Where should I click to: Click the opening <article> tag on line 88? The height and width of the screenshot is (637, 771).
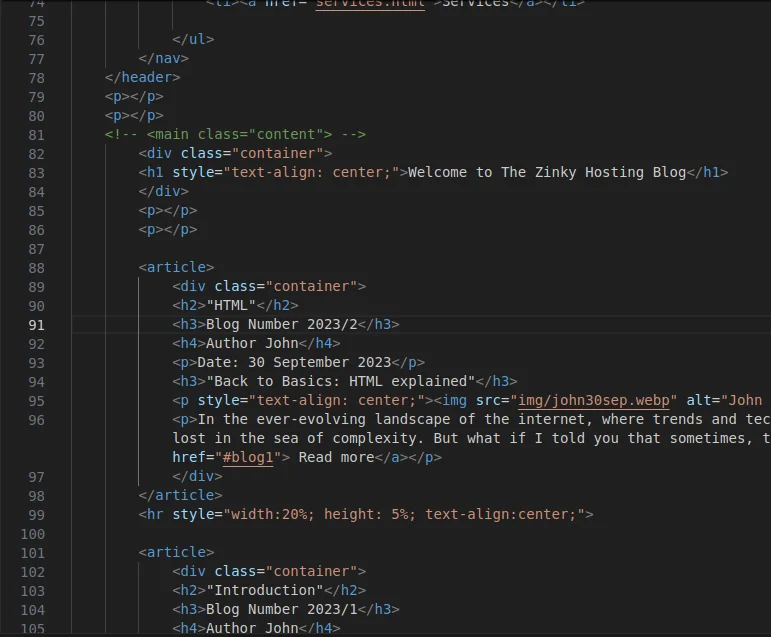point(176,267)
